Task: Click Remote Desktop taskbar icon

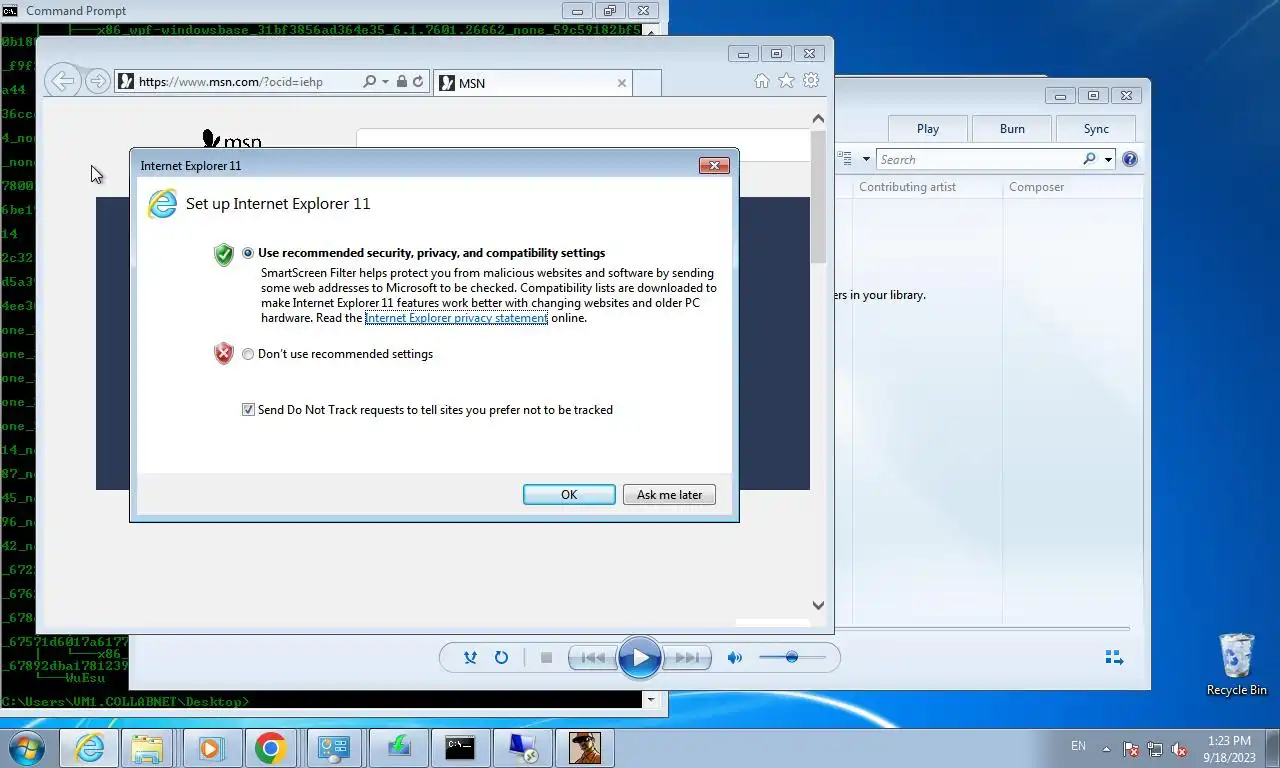Action: point(522,748)
